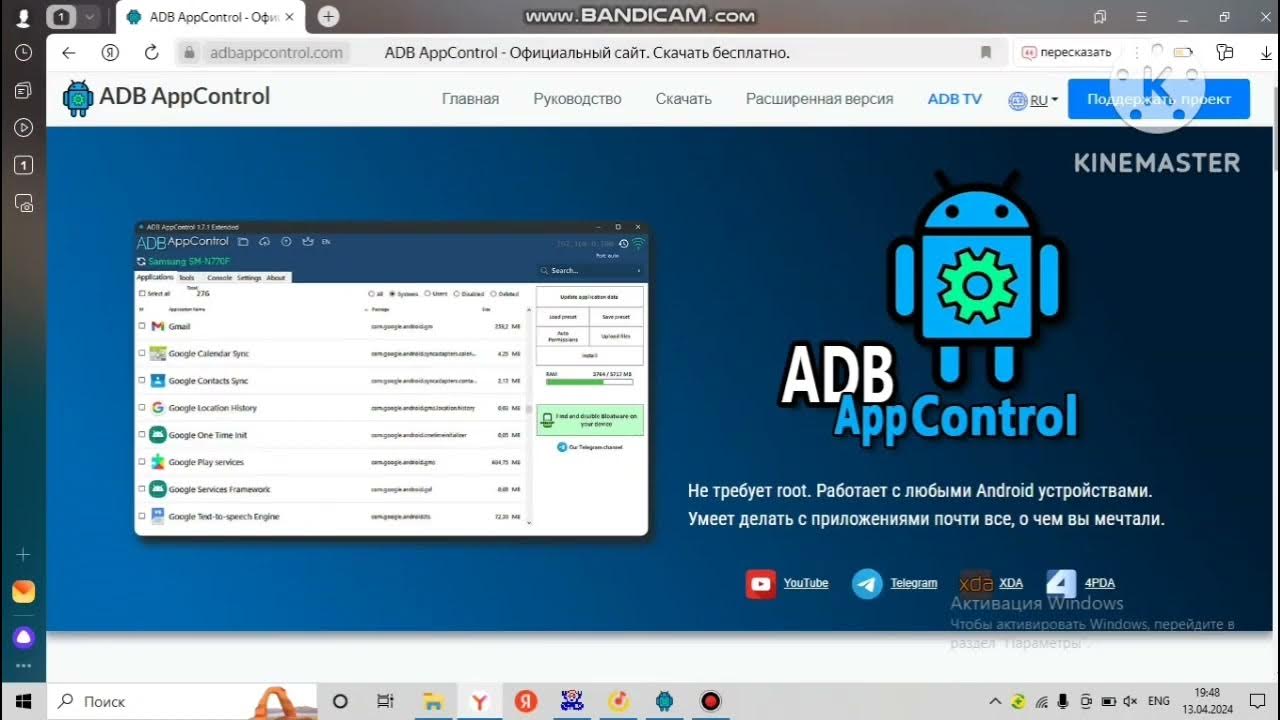The image size is (1280, 720).
Task: Open the browser profile icon
Action: pos(23,17)
